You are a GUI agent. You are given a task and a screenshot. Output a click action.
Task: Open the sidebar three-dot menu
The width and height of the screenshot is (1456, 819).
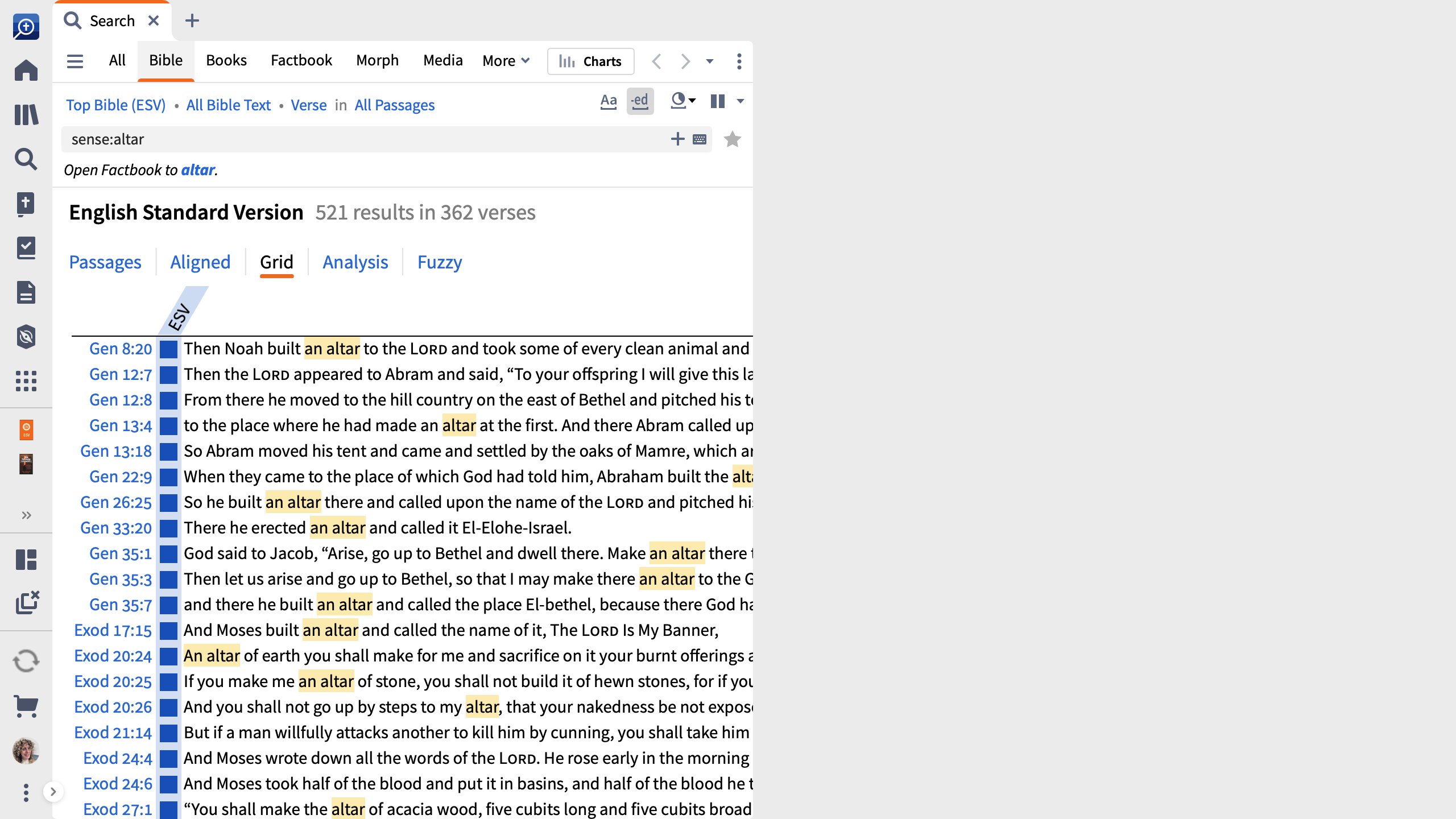tap(26, 793)
